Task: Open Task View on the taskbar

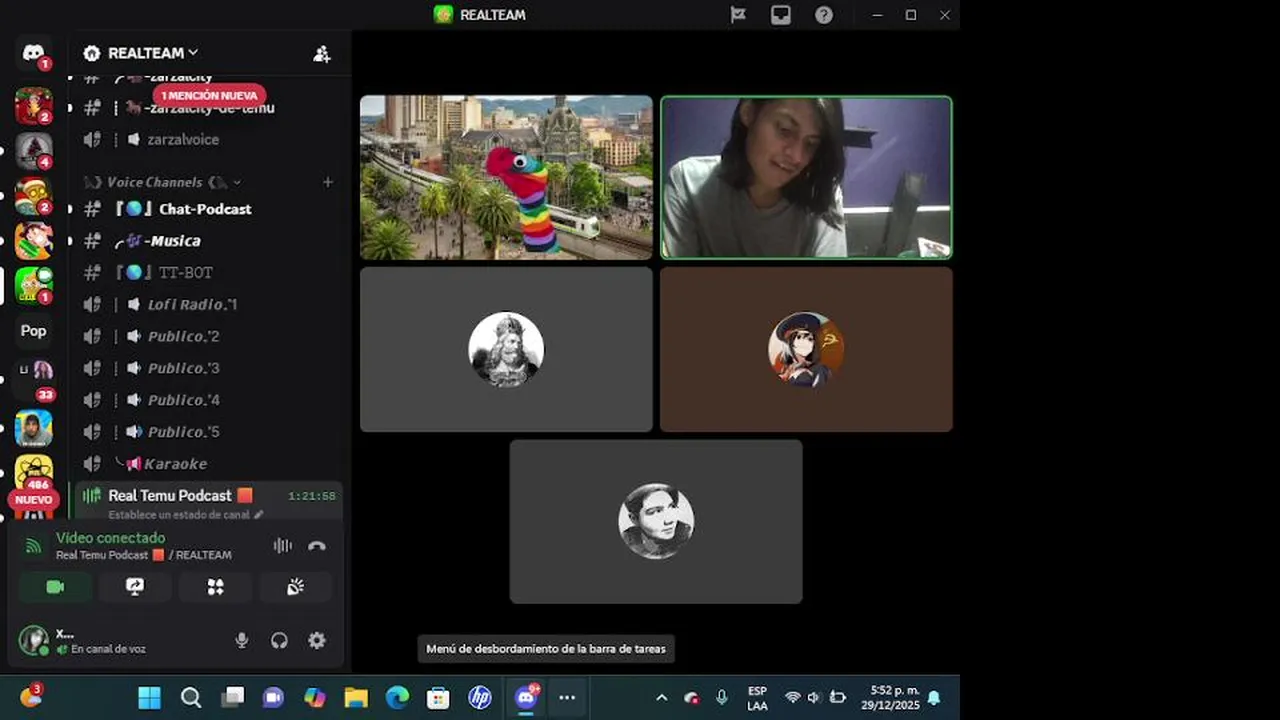Action: (233, 698)
